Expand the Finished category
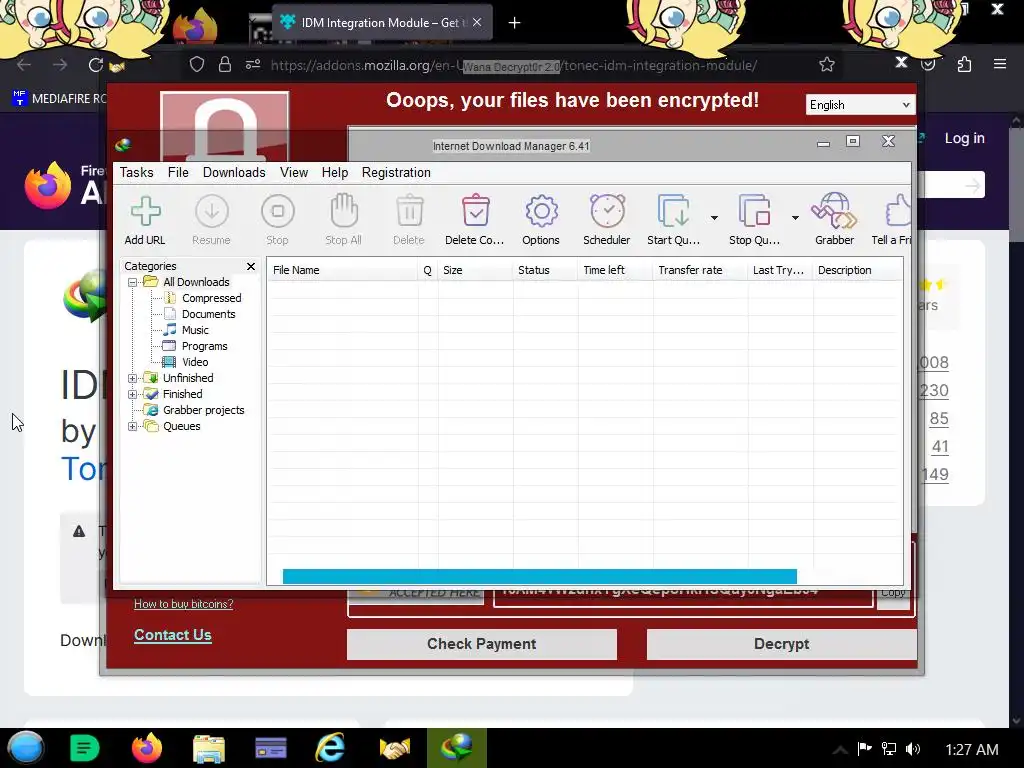The height and width of the screenshot is (768, 1024). (133, 394)
